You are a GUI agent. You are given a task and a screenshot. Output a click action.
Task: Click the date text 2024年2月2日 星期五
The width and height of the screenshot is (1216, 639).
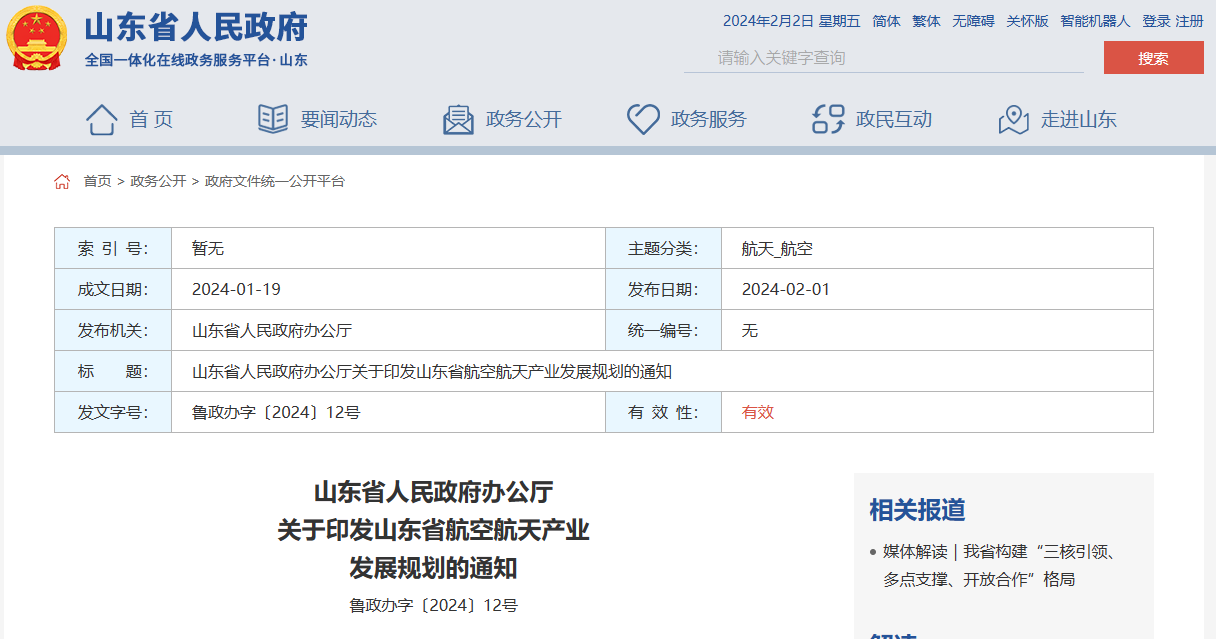tap(791, 21)
